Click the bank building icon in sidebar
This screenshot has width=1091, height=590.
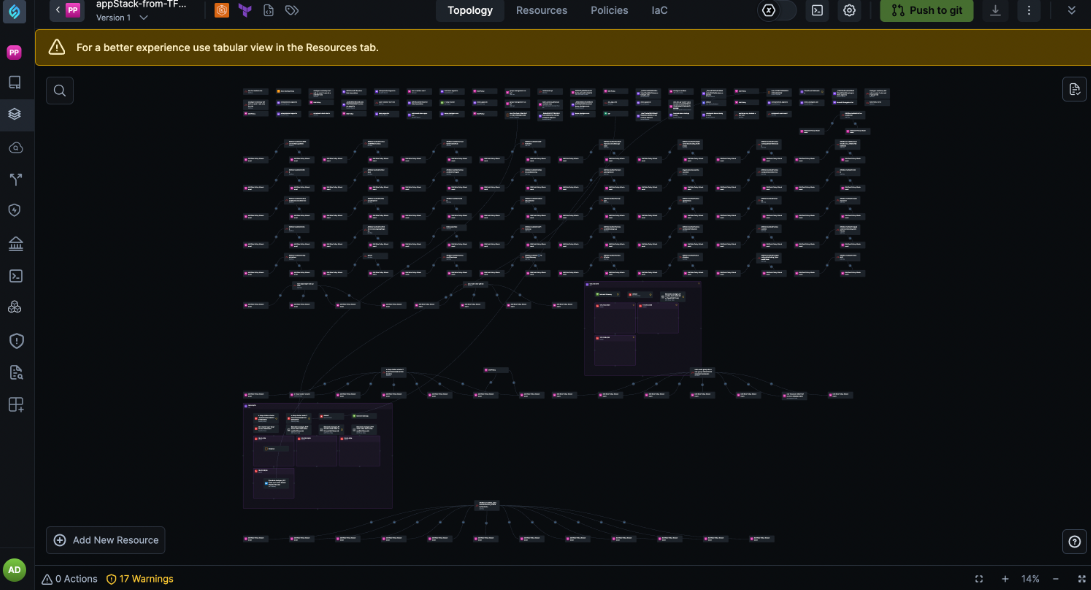(x=14, y=243)
